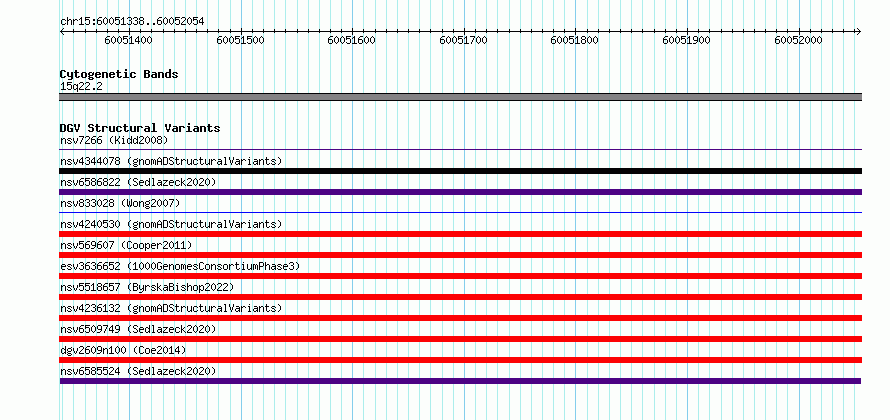Screen dimensions: 890x420
Task: Click ruler tick label 60051400
Action: point(129,41)
